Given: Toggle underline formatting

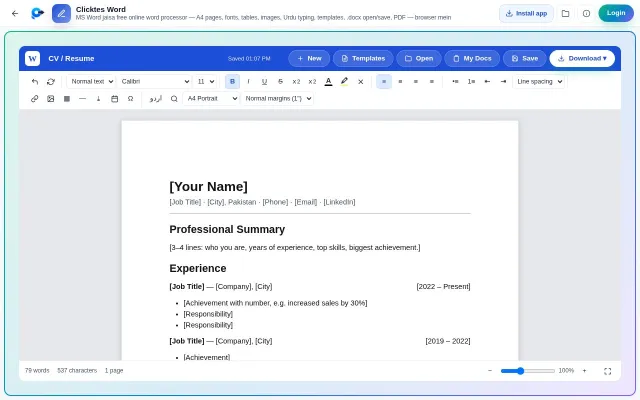Looking at the screenshot, I should pyautogui.click(x=264, y=82).
